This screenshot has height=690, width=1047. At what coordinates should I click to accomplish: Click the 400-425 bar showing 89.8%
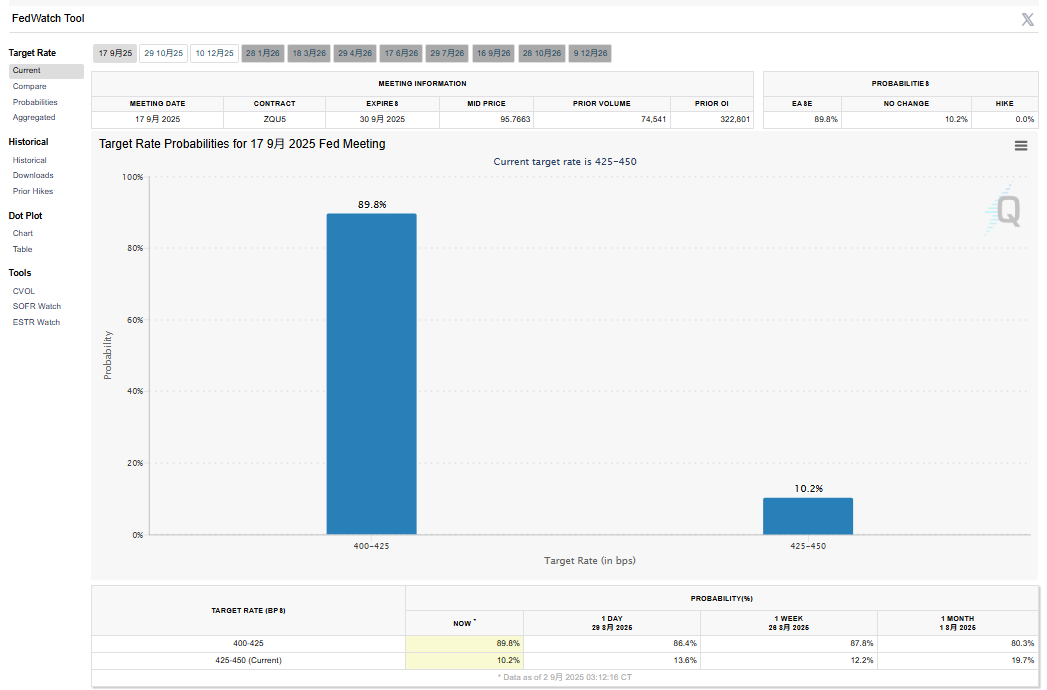371,374
